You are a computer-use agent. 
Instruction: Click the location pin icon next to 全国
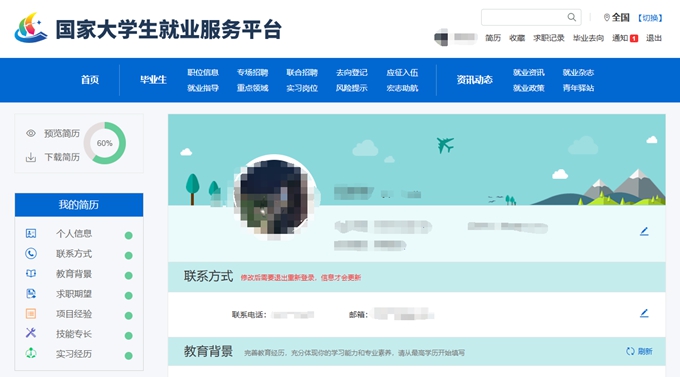click(607, 17)
